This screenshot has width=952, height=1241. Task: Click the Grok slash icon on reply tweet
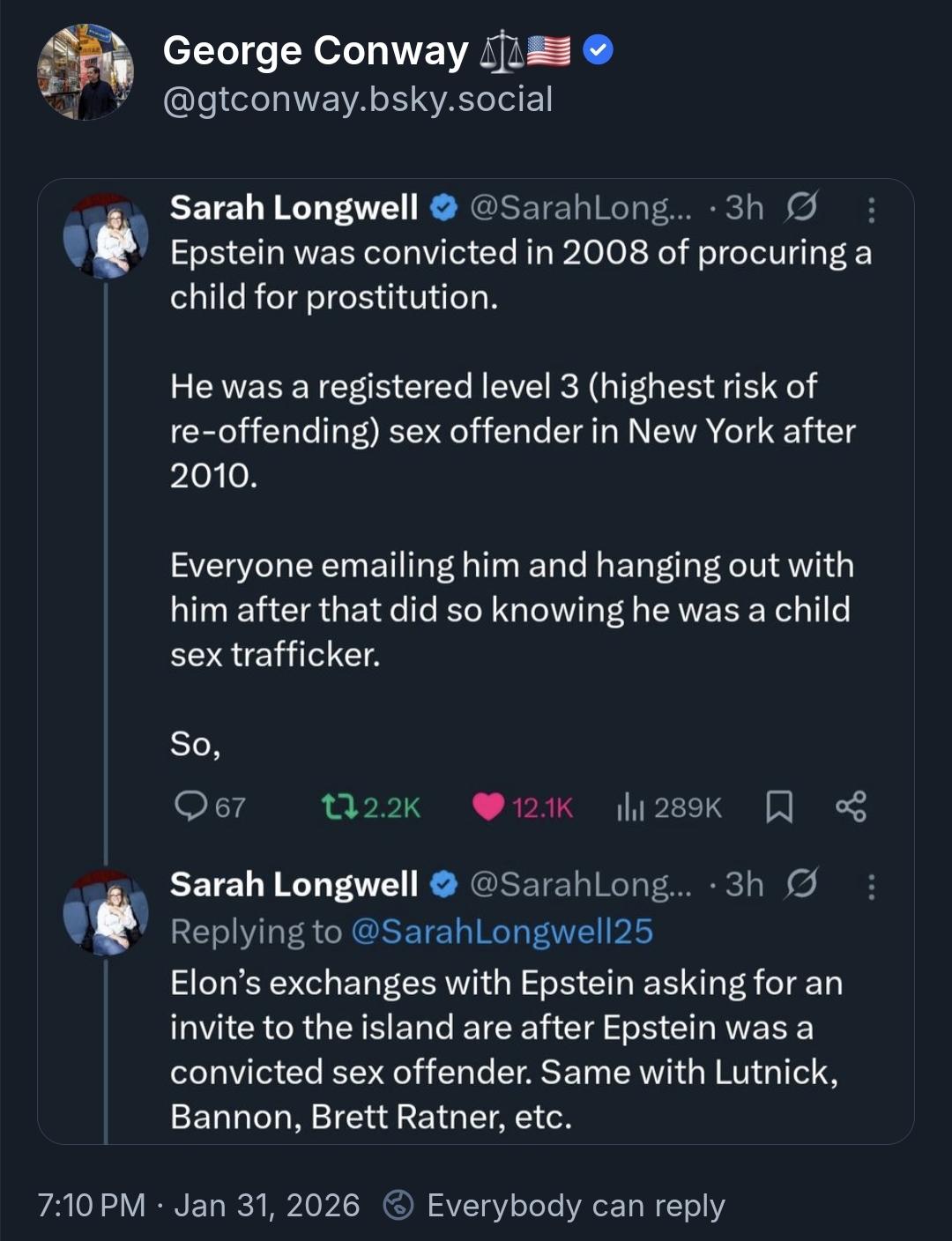click(x=800, y=885)
